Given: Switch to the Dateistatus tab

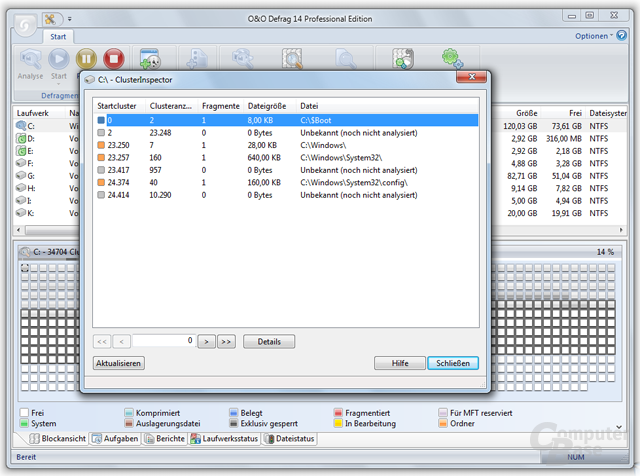Looking at the screenshot, I should 290,438.
